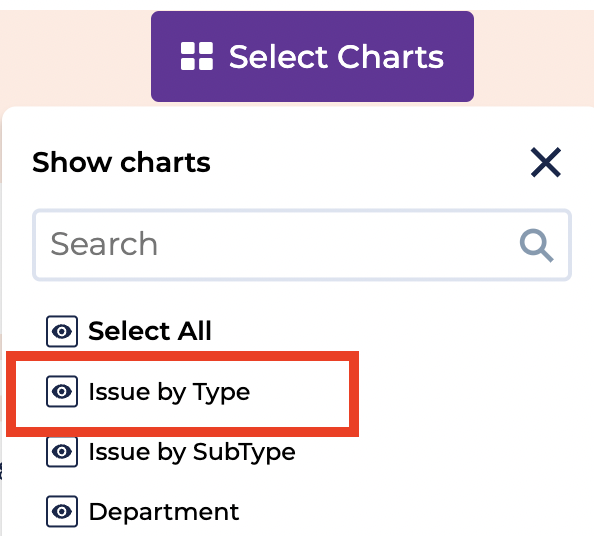
Task: Click the grid icon in Select Charts
Action: tap(197, 56)
